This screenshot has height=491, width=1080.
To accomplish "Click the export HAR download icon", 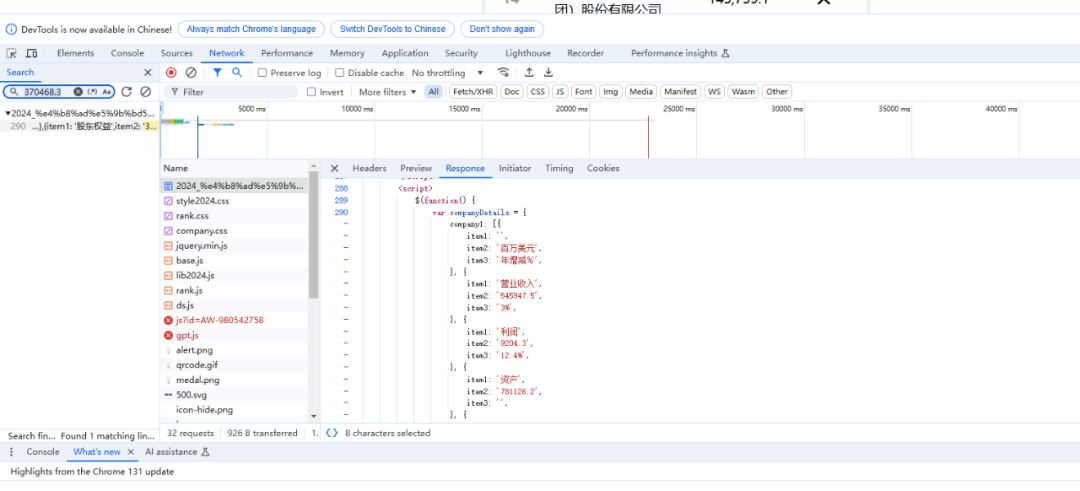I will [548, 72].
